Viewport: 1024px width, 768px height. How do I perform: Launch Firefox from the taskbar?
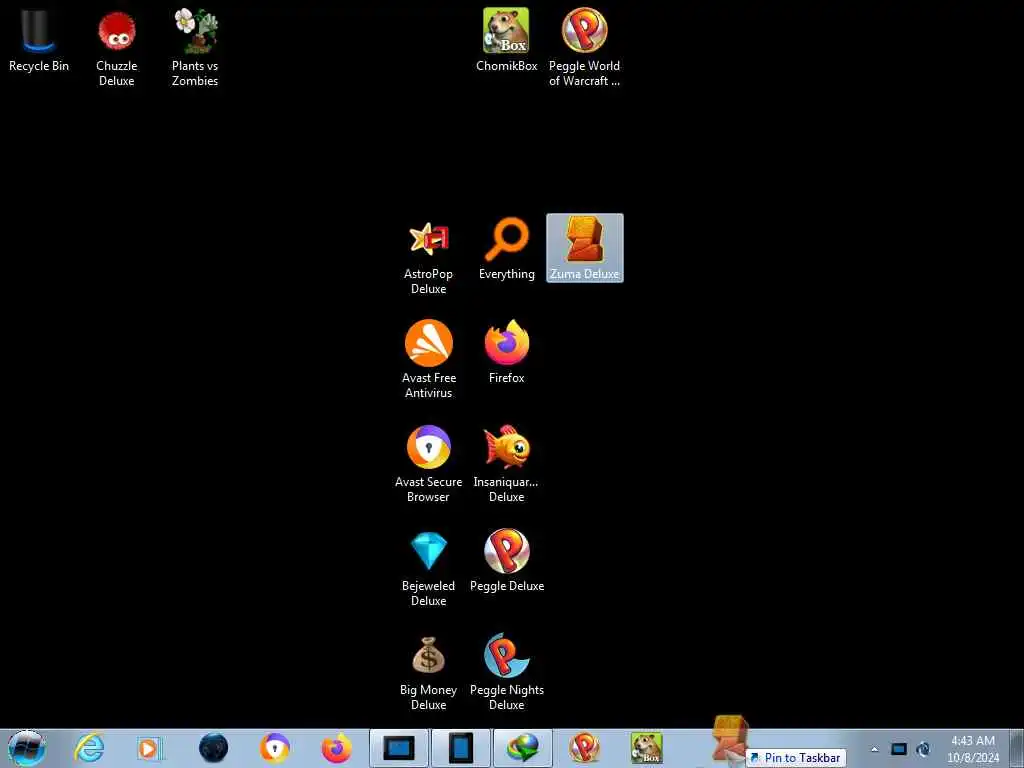pos(336,748)
